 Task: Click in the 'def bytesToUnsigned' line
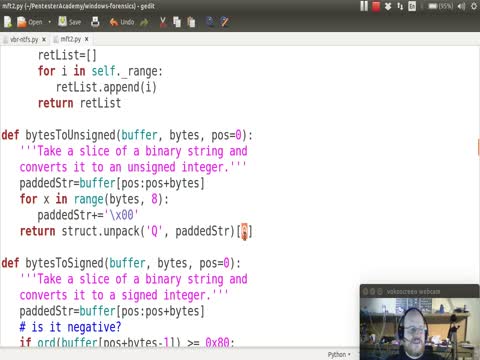tap(127, 135)
